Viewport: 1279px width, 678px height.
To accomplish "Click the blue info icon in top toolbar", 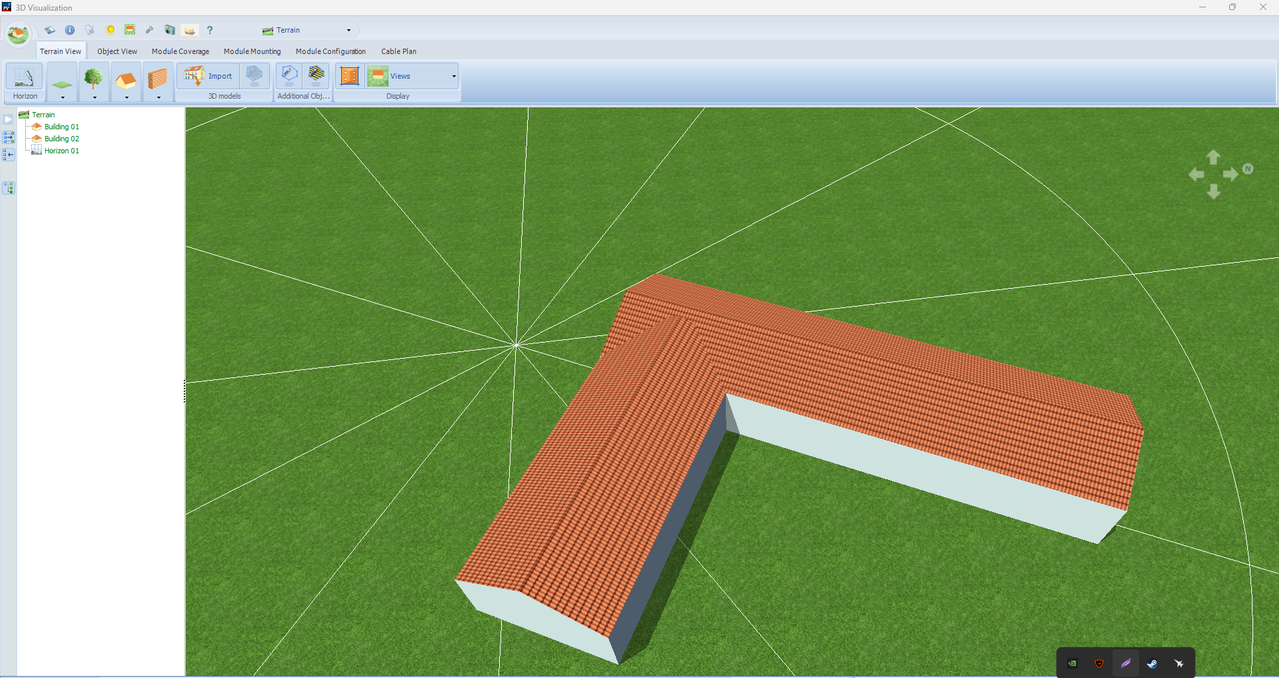I will (x=70, y=30).
